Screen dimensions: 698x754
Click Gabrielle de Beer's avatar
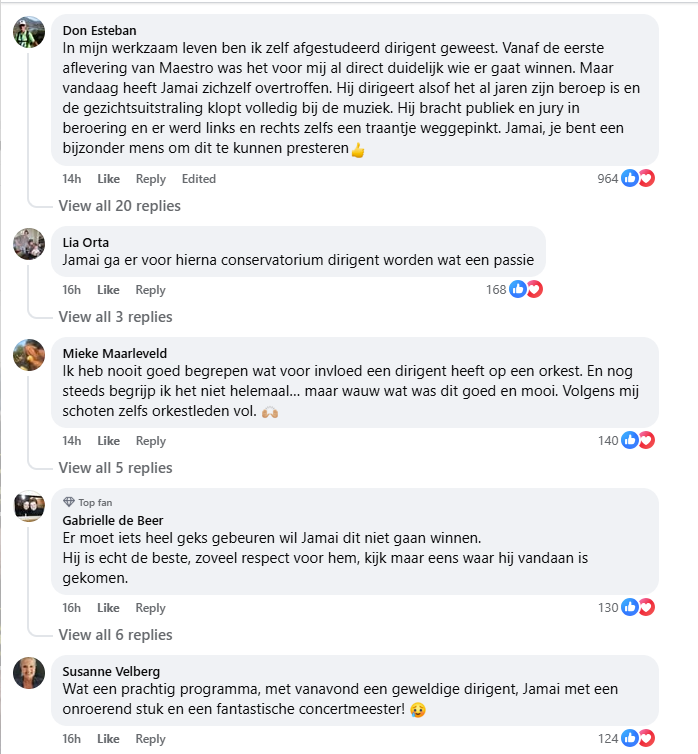28,506
